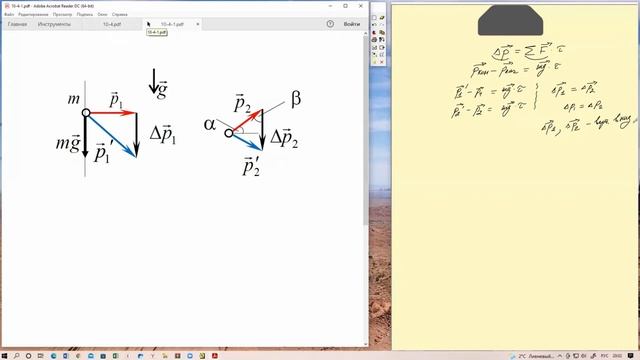Image resolution: width=640 pixels, height=360 pixels.
Task: Click the Acrobat Reader app icon in title bar
Action: pyautogui.click(x=7, y=6)
